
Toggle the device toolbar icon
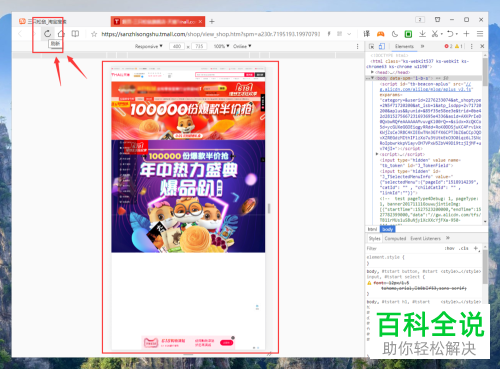click(382, 46)
